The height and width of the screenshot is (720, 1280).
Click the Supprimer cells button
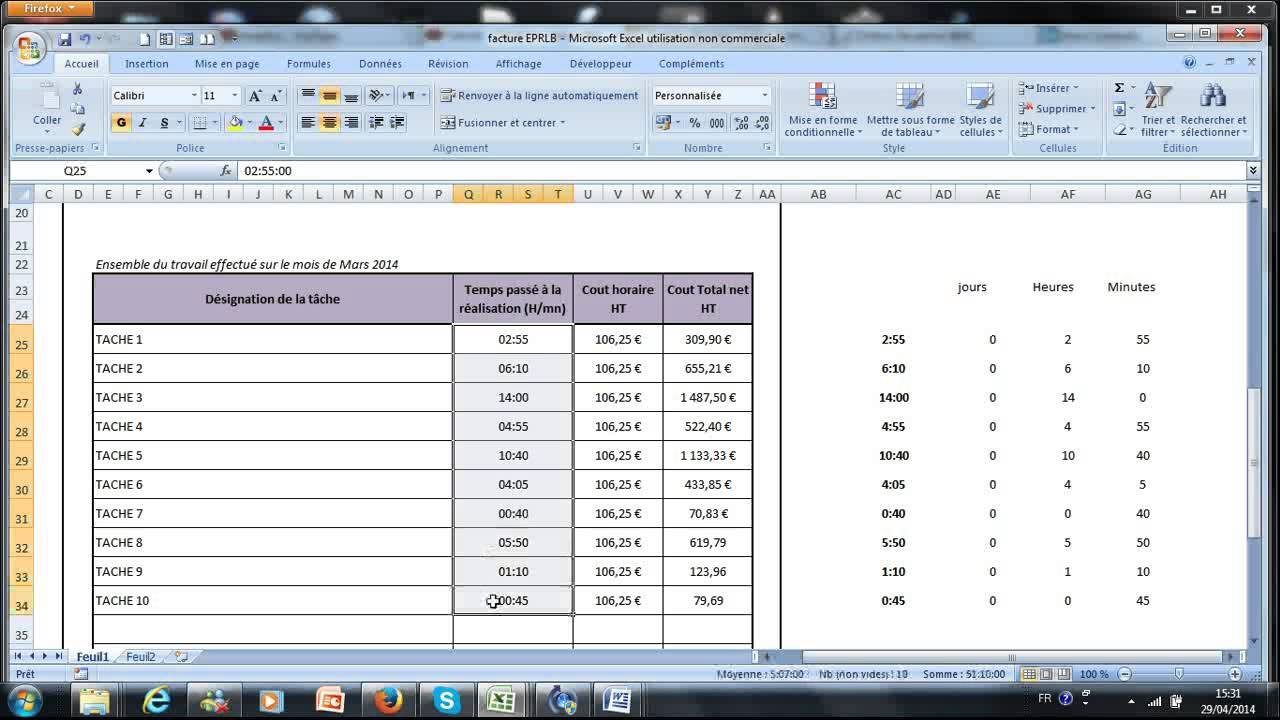[x=1056, y=109]
